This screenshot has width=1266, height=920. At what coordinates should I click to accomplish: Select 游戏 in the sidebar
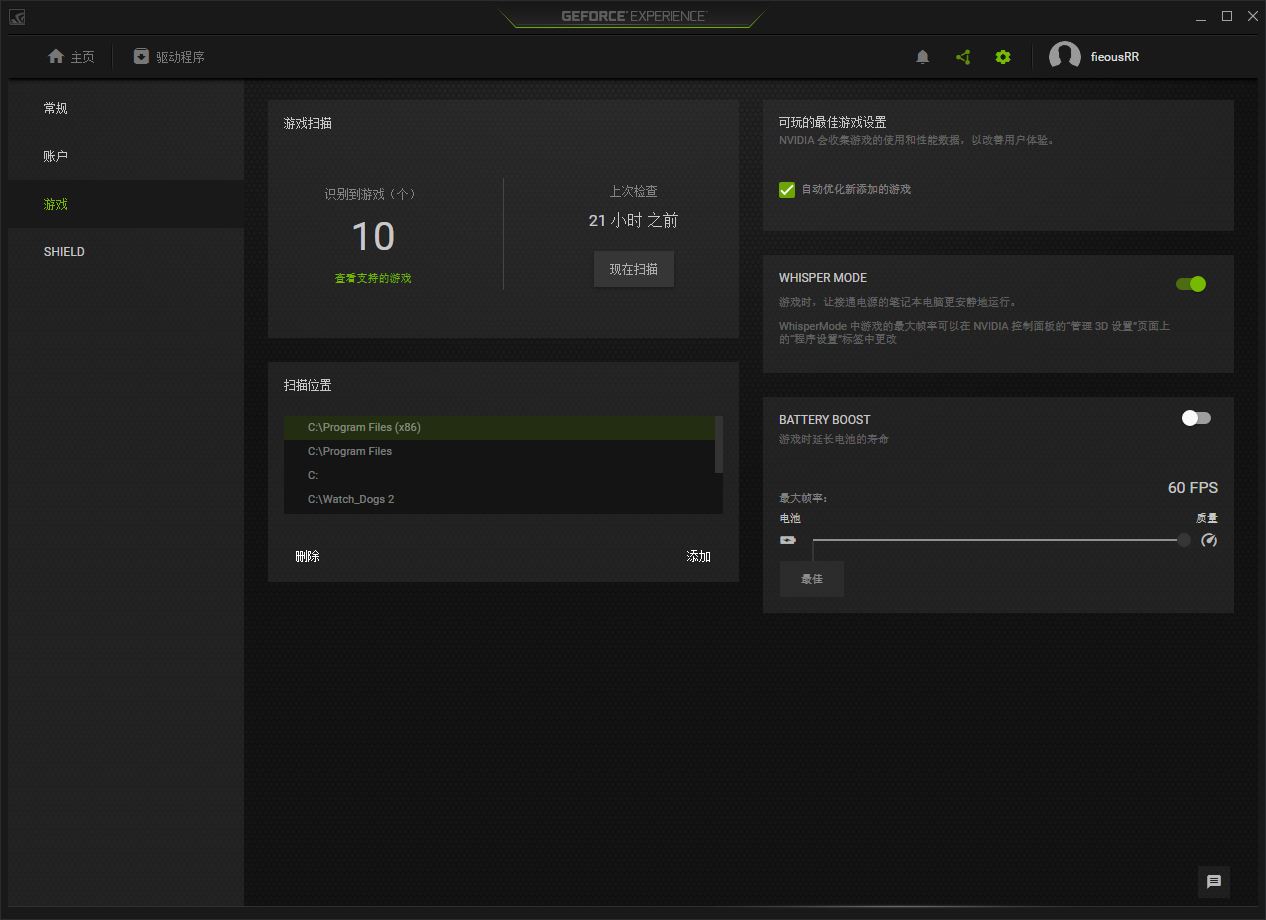point(126,204)
